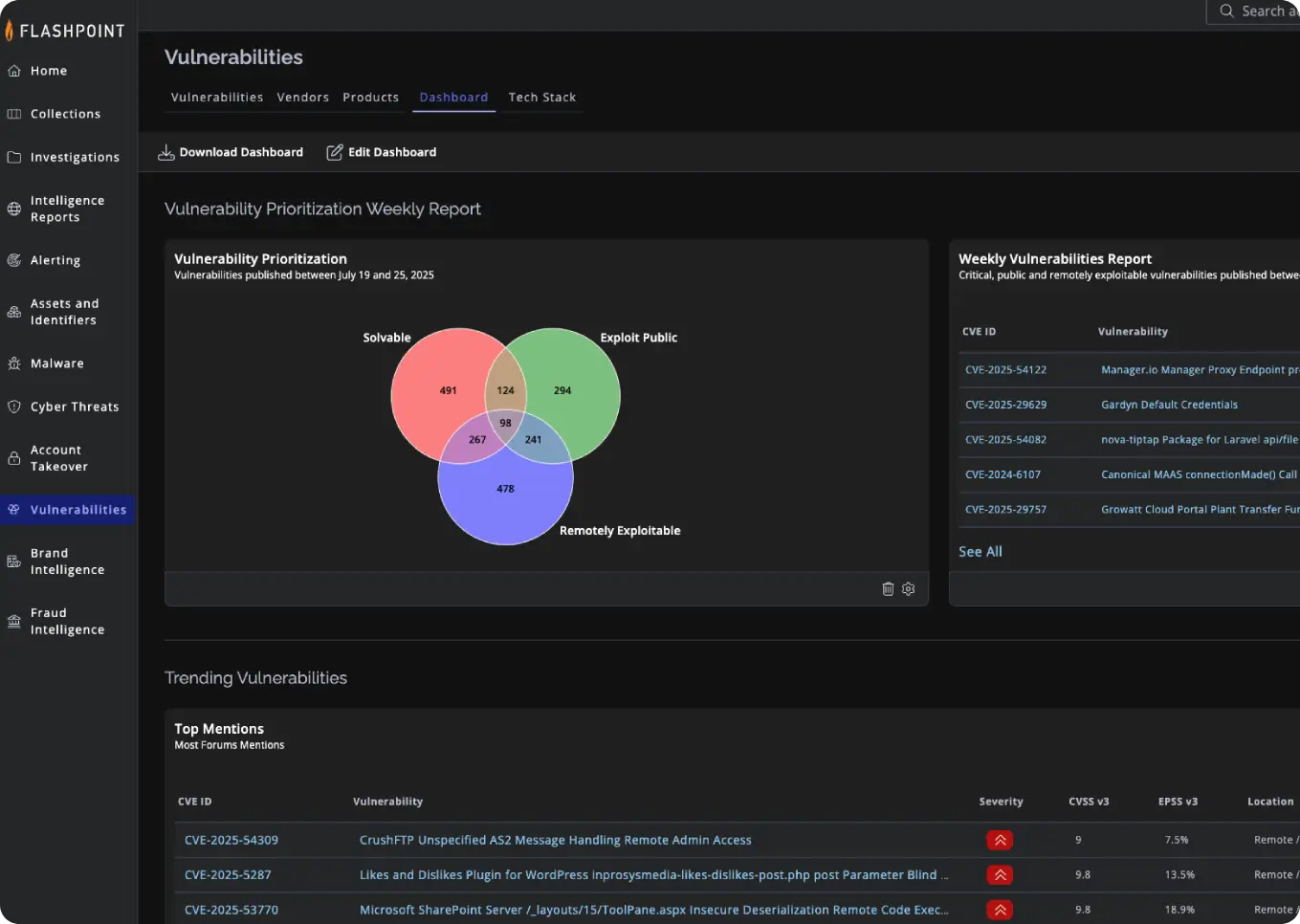Image resolution: width=1300 pixels, height=924 pixels.
Task: Click the Edit Dashboard pencil icon
Action: pyautogui.click(x=335, y=152)
